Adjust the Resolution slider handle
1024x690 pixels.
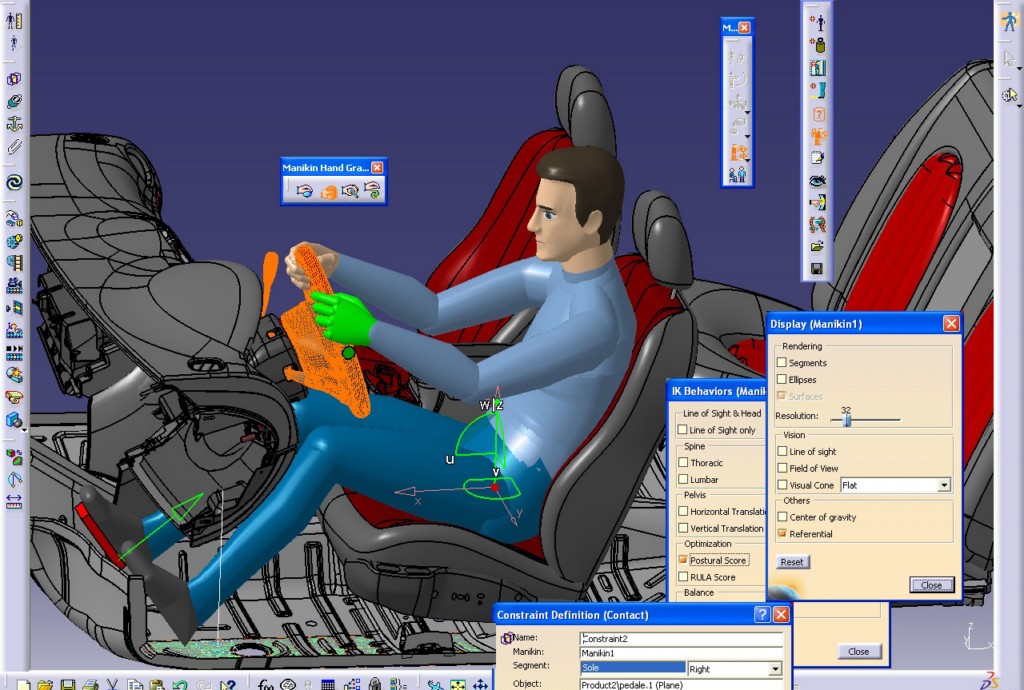coord(847,420)
